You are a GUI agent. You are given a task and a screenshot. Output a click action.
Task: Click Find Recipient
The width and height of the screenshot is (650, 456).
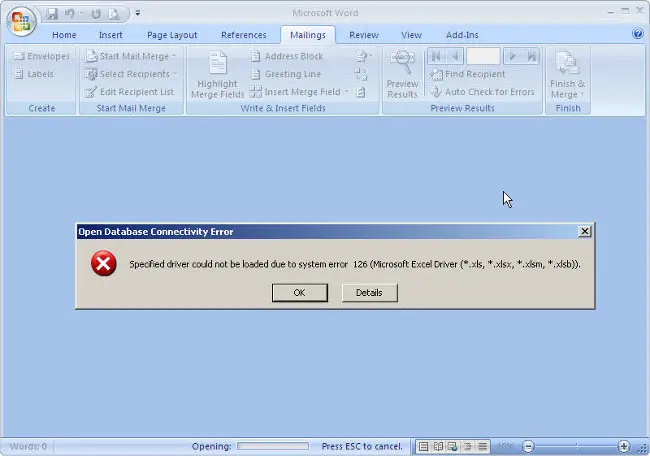tap(468, 74)
